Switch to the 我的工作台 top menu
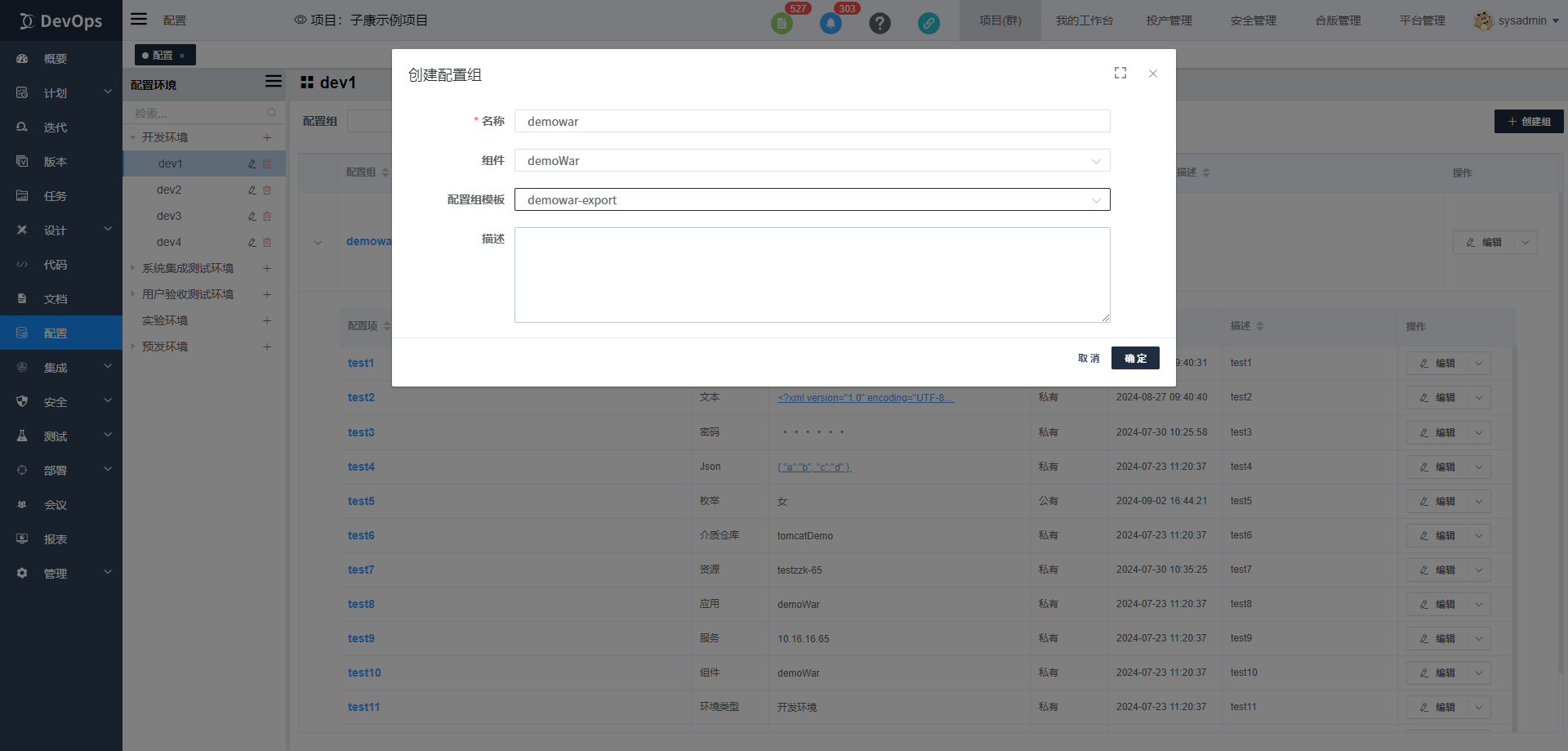1568x751 pixels. pos(1084,20)
